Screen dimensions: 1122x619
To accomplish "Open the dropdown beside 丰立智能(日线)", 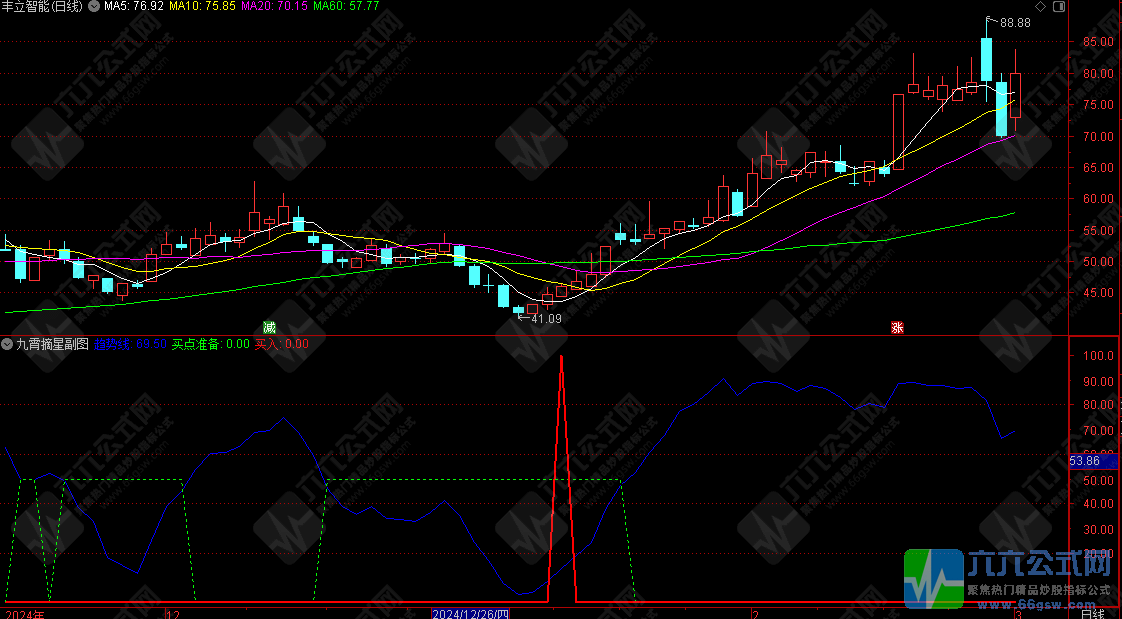I will (x=96, y=7).
